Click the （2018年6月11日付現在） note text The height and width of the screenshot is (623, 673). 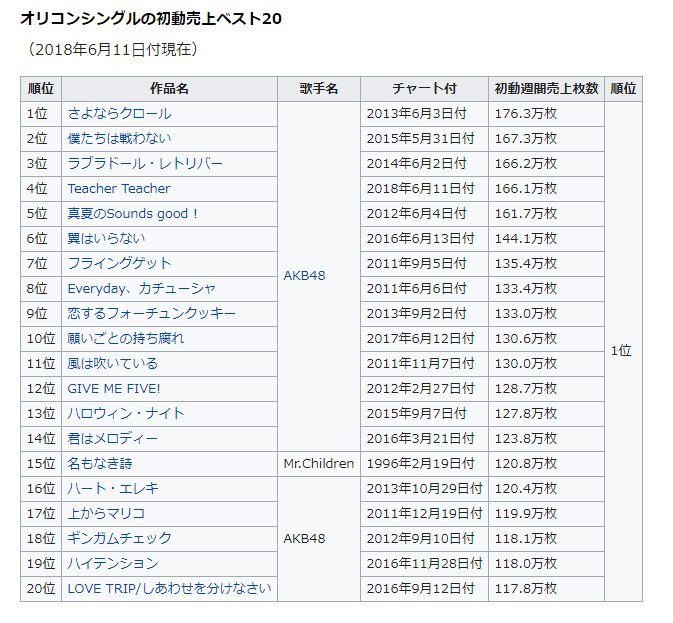point(112,49)
